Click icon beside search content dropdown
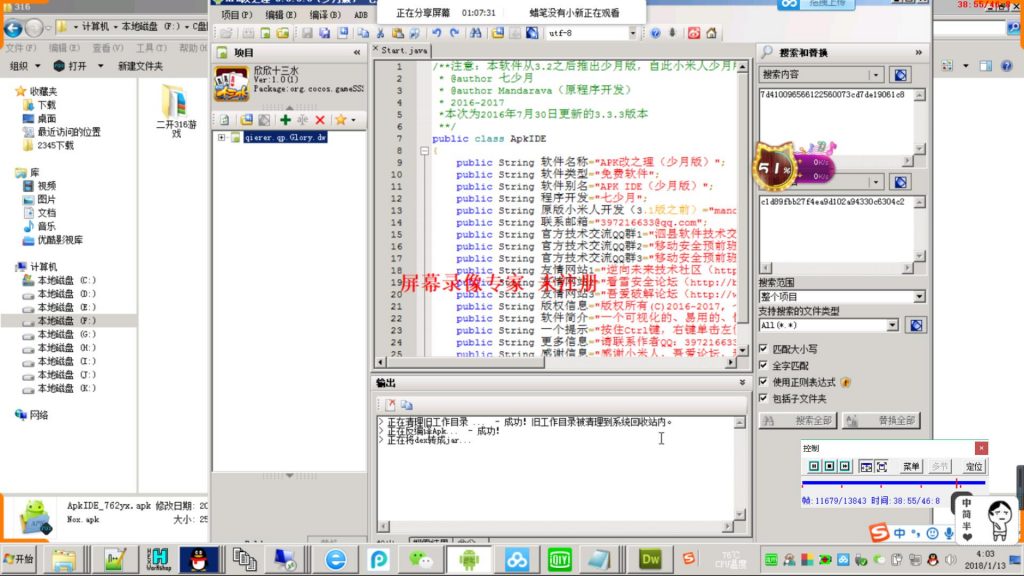 click(x=901, y=74)
